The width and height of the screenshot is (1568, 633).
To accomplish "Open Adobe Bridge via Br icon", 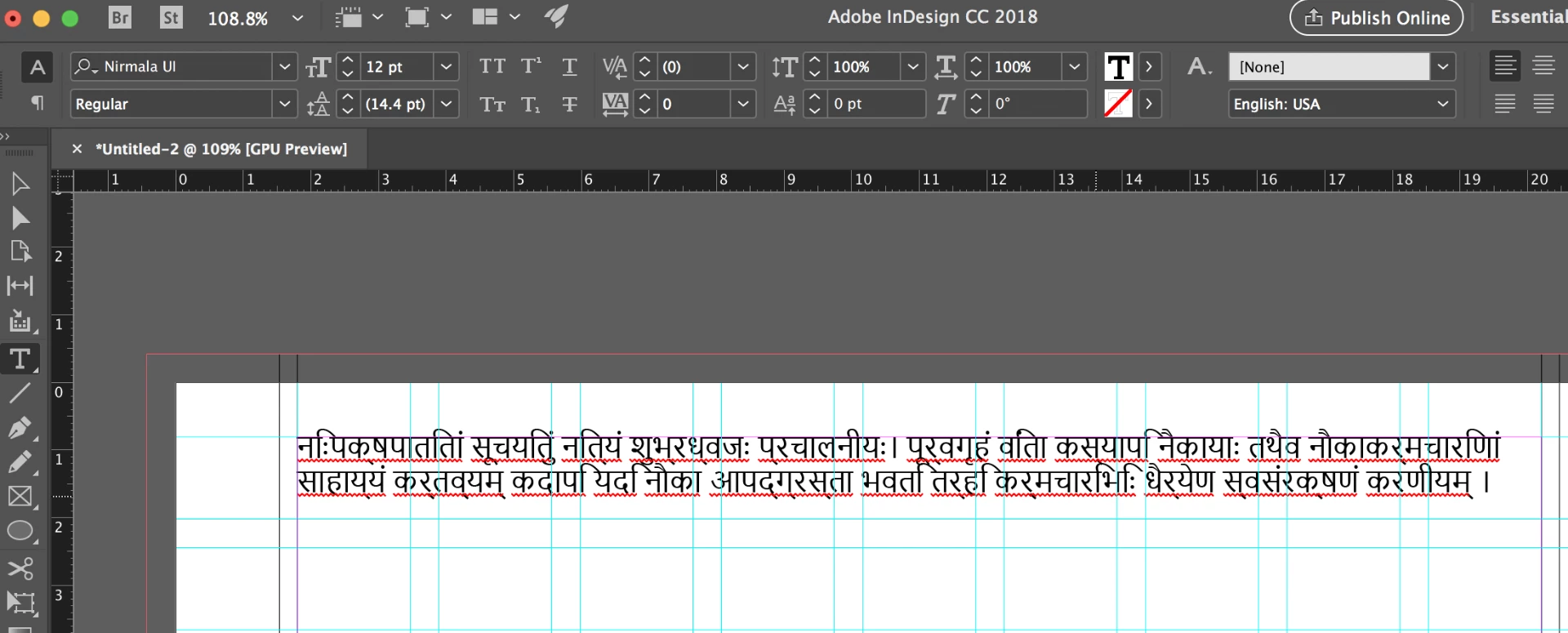I will coord(120,17).
